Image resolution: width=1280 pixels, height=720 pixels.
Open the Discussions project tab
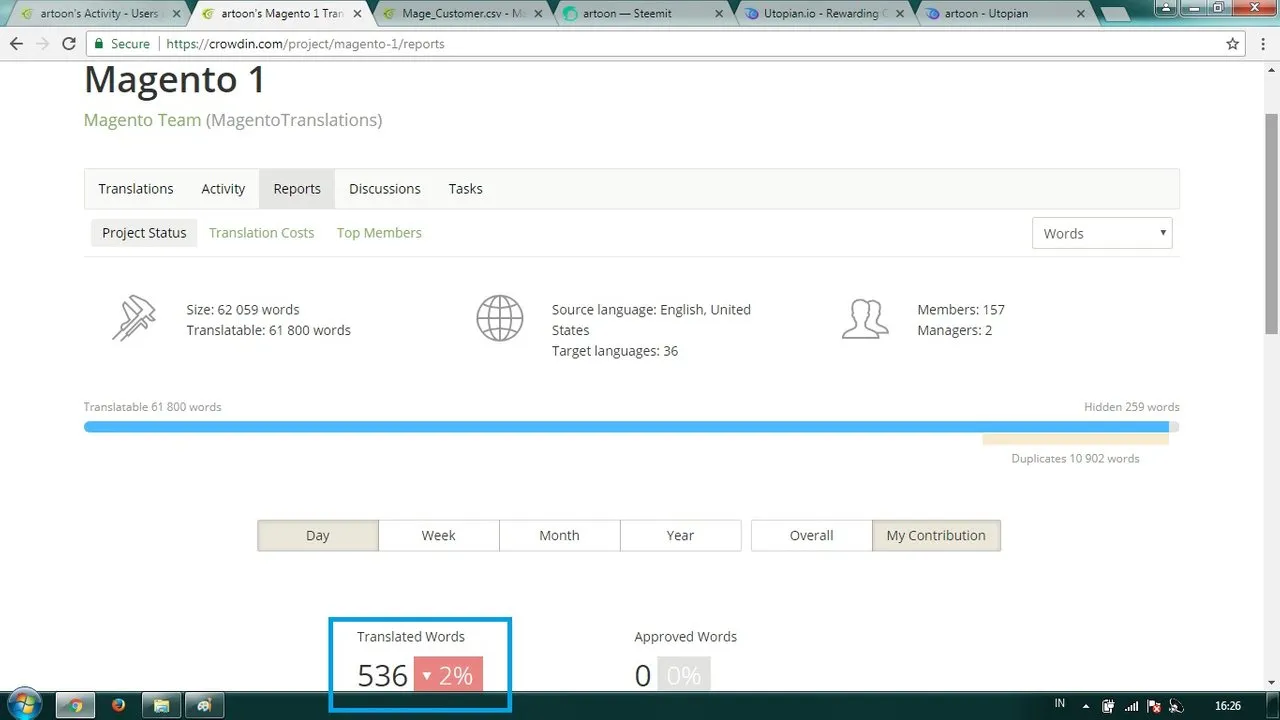(385, 189)
